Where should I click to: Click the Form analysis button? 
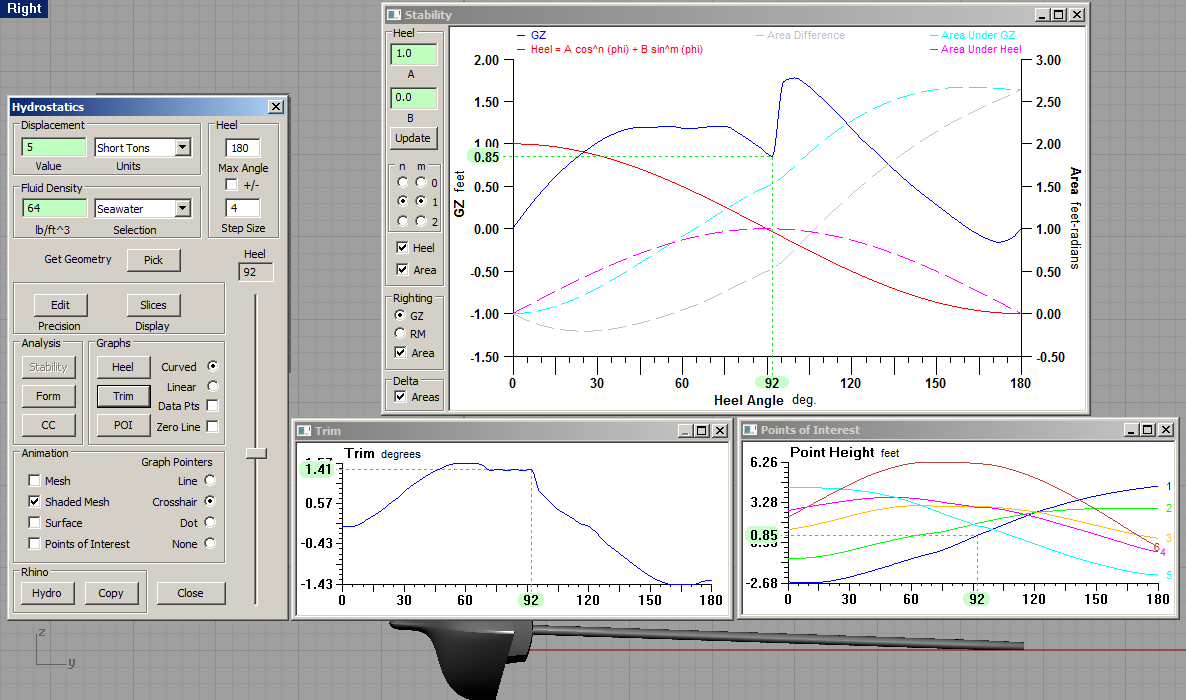[48, 396]
